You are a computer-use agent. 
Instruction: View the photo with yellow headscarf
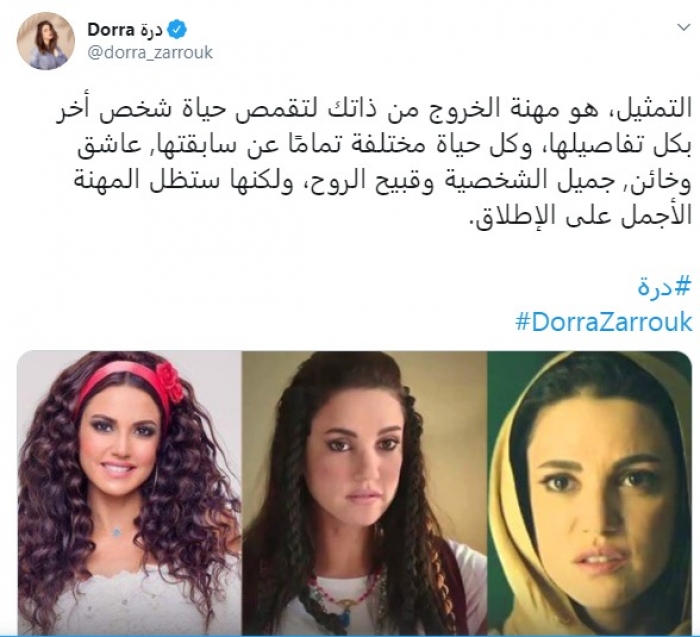[x=590, y=491]
